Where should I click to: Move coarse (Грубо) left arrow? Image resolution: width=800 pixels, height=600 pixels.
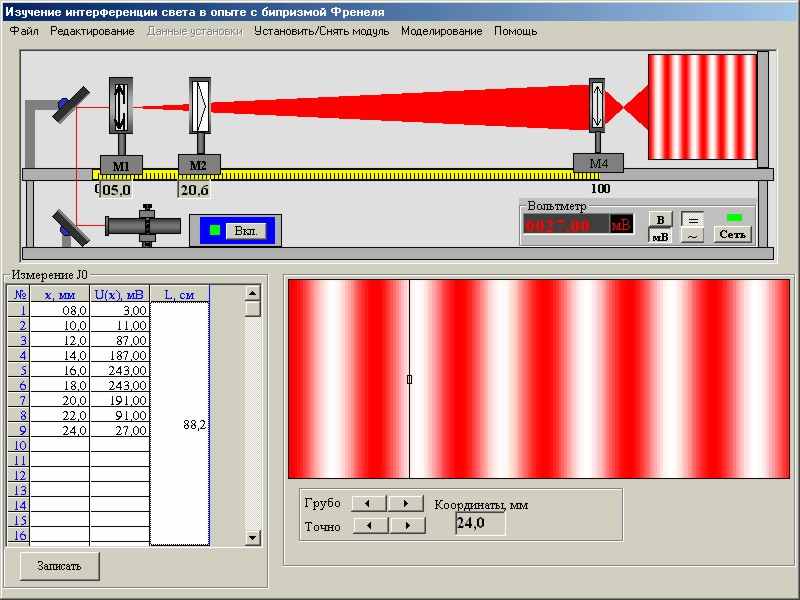pos(369,503)
